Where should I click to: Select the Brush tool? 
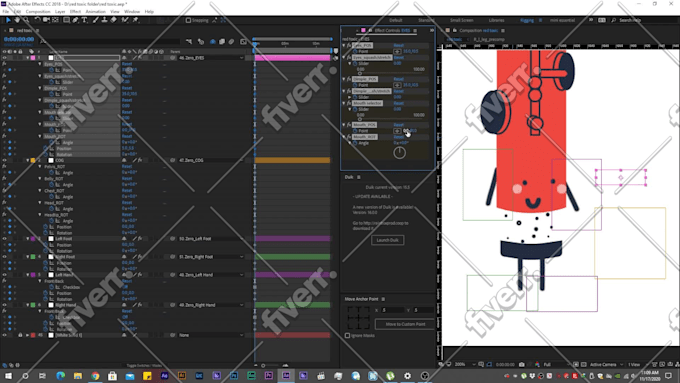point(95,20)
